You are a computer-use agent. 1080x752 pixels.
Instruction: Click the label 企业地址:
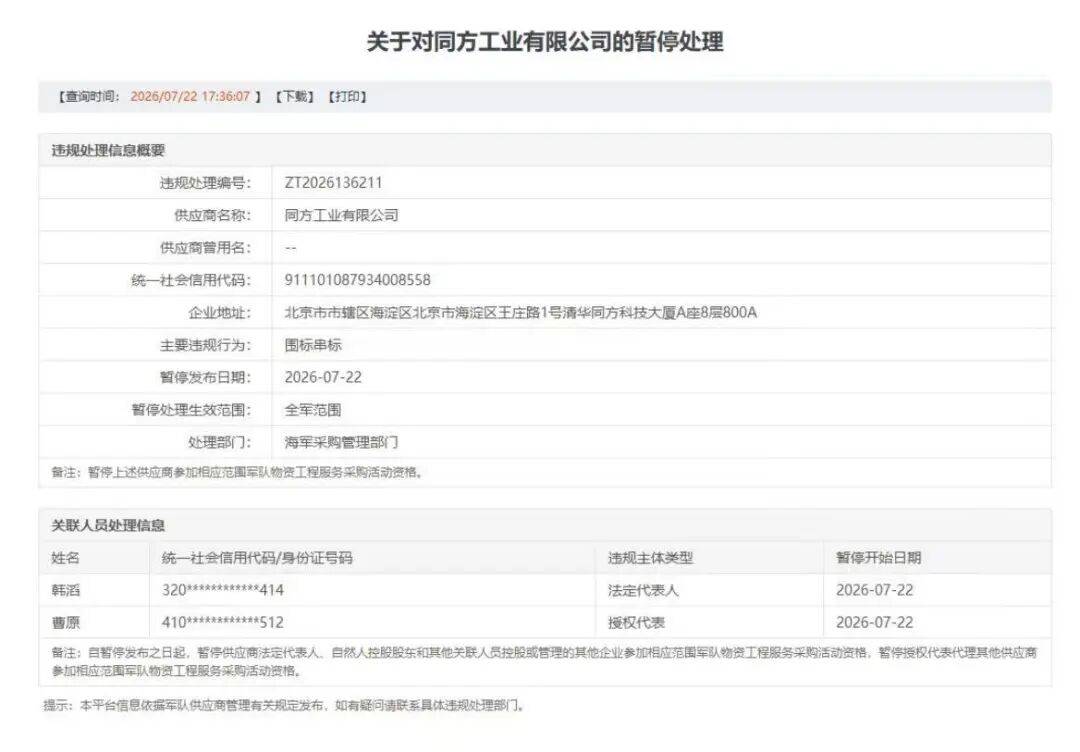[x=220, y=312]
